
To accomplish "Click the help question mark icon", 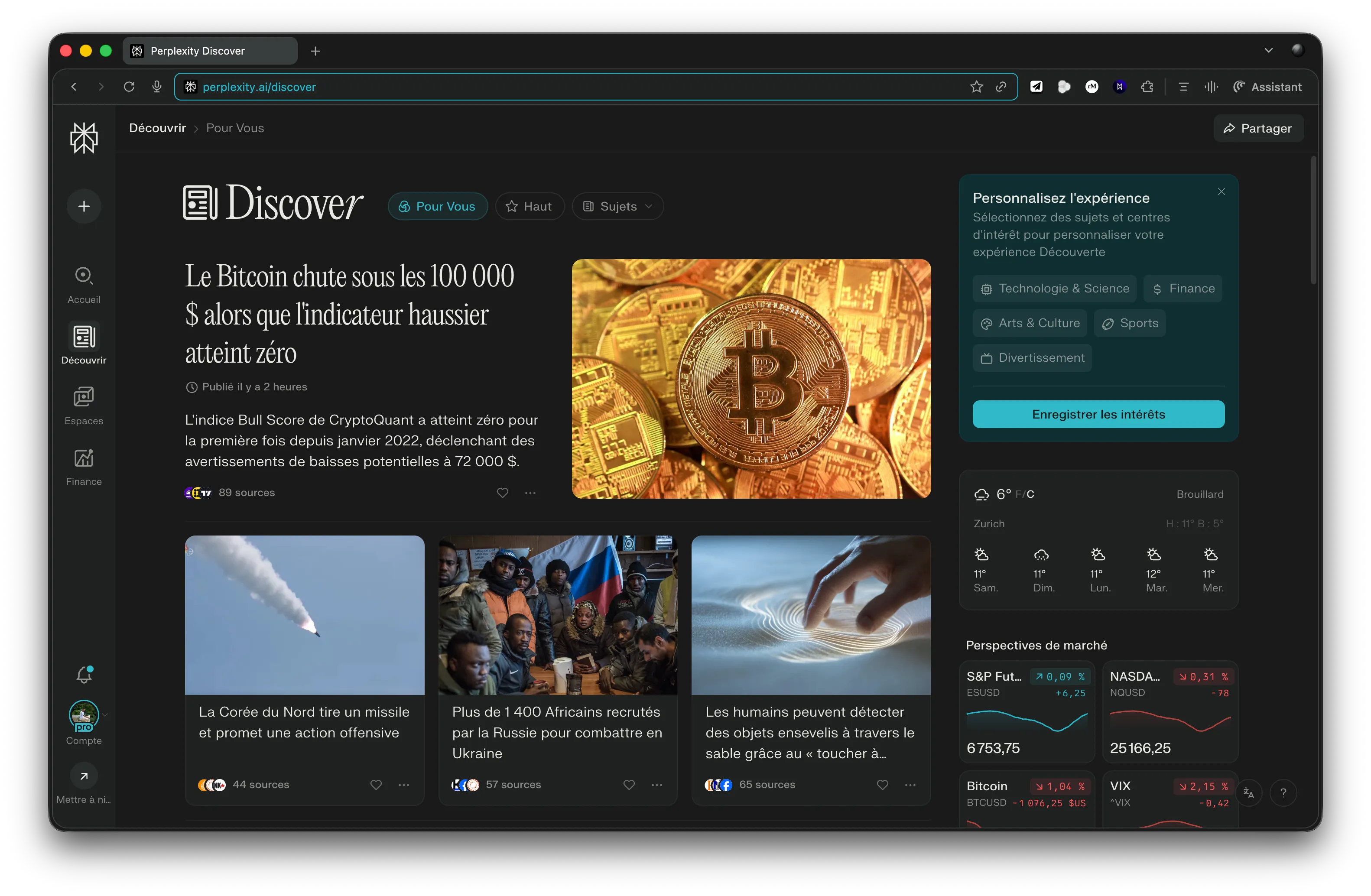I will tap(1283, 793).
